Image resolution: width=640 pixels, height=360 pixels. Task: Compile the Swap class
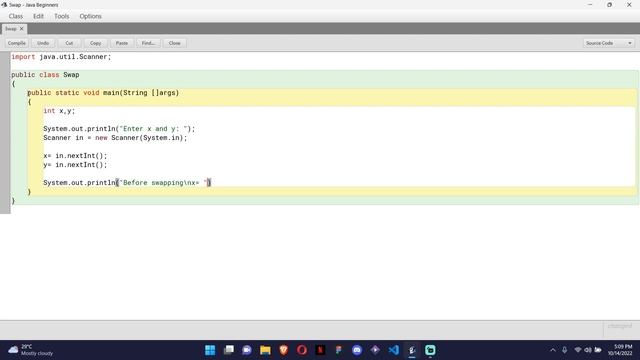17,43
